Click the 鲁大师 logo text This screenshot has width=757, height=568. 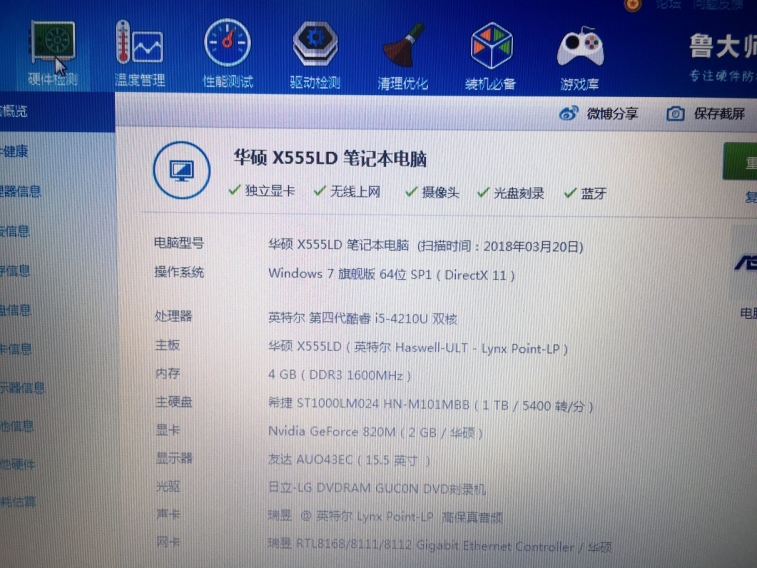(x=723, y=46)
